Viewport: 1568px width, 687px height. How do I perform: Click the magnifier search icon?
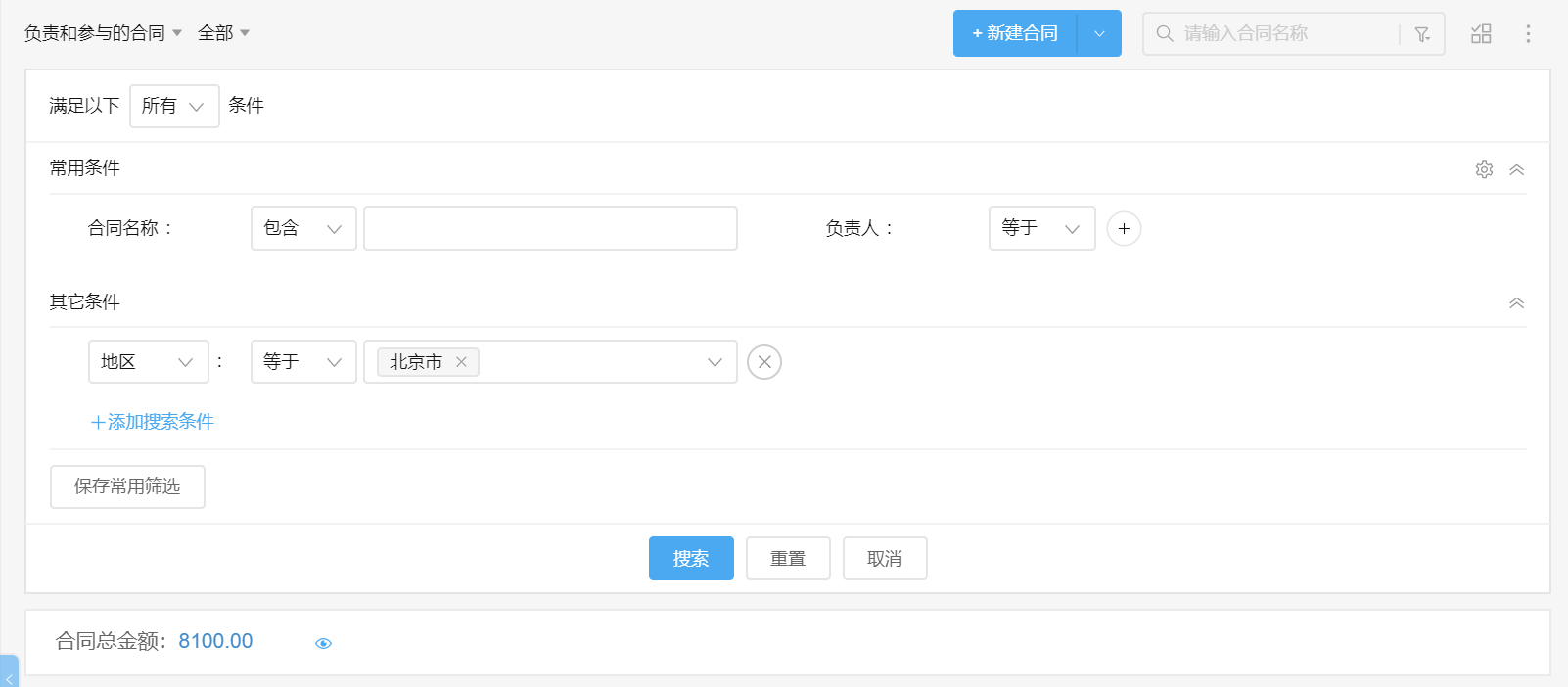pos(1165,34)
